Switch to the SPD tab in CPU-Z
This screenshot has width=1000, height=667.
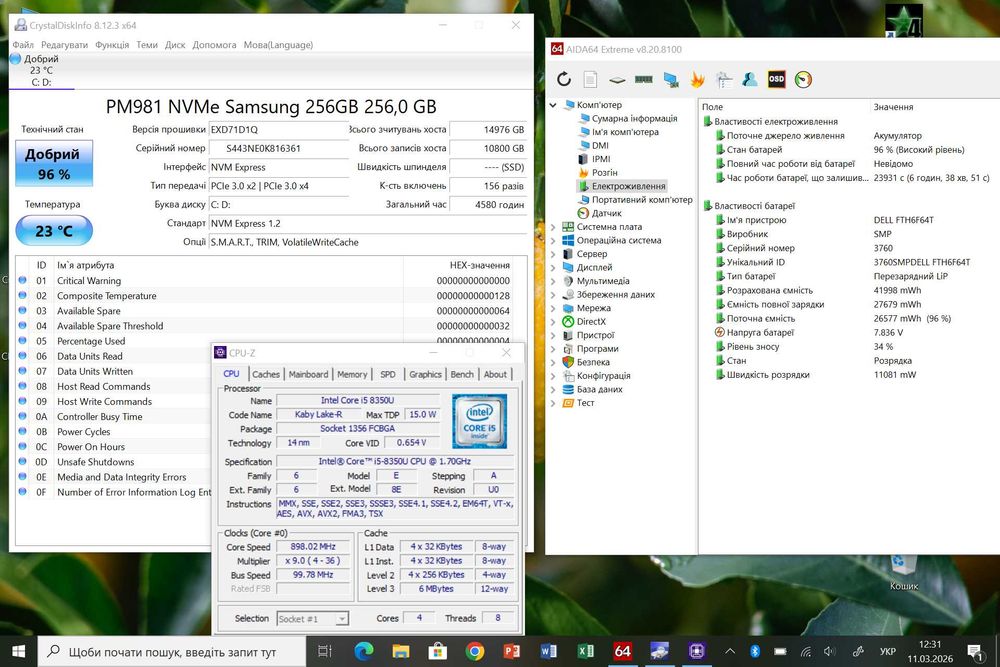388,374
